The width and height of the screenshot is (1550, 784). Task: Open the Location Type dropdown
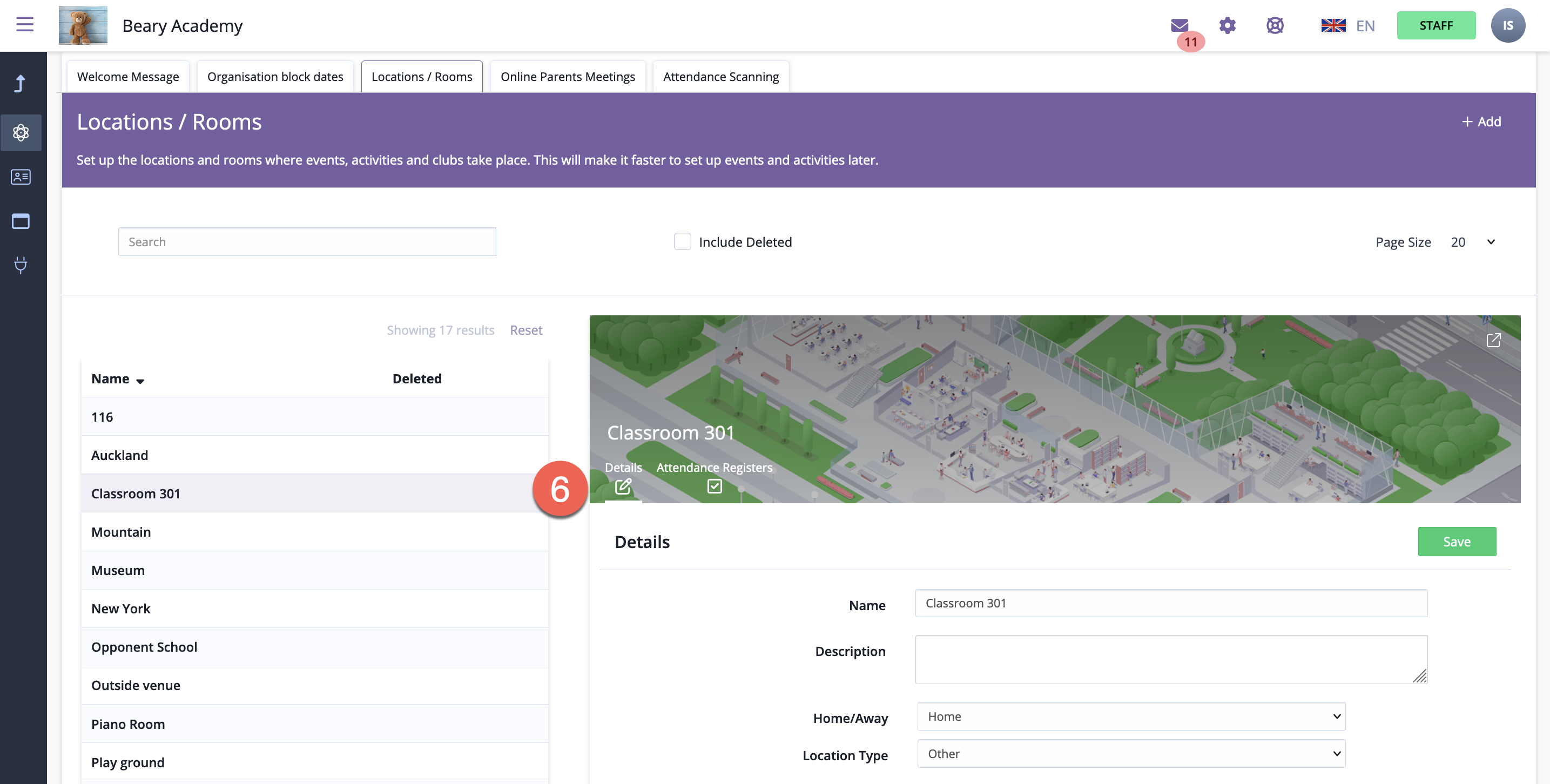(x=1130, y=753)
